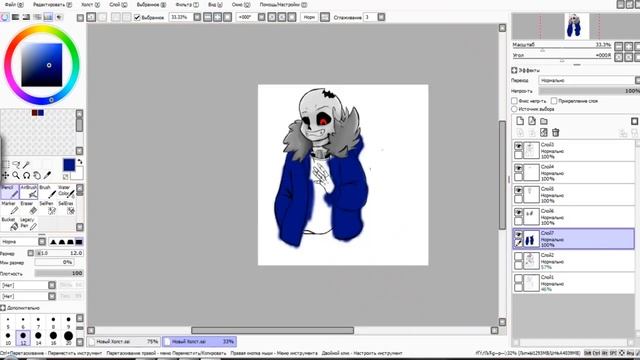Select the Brush tool
Viewport: 640px width, 360px height.
pyautogui.click(x=47, y=192)
